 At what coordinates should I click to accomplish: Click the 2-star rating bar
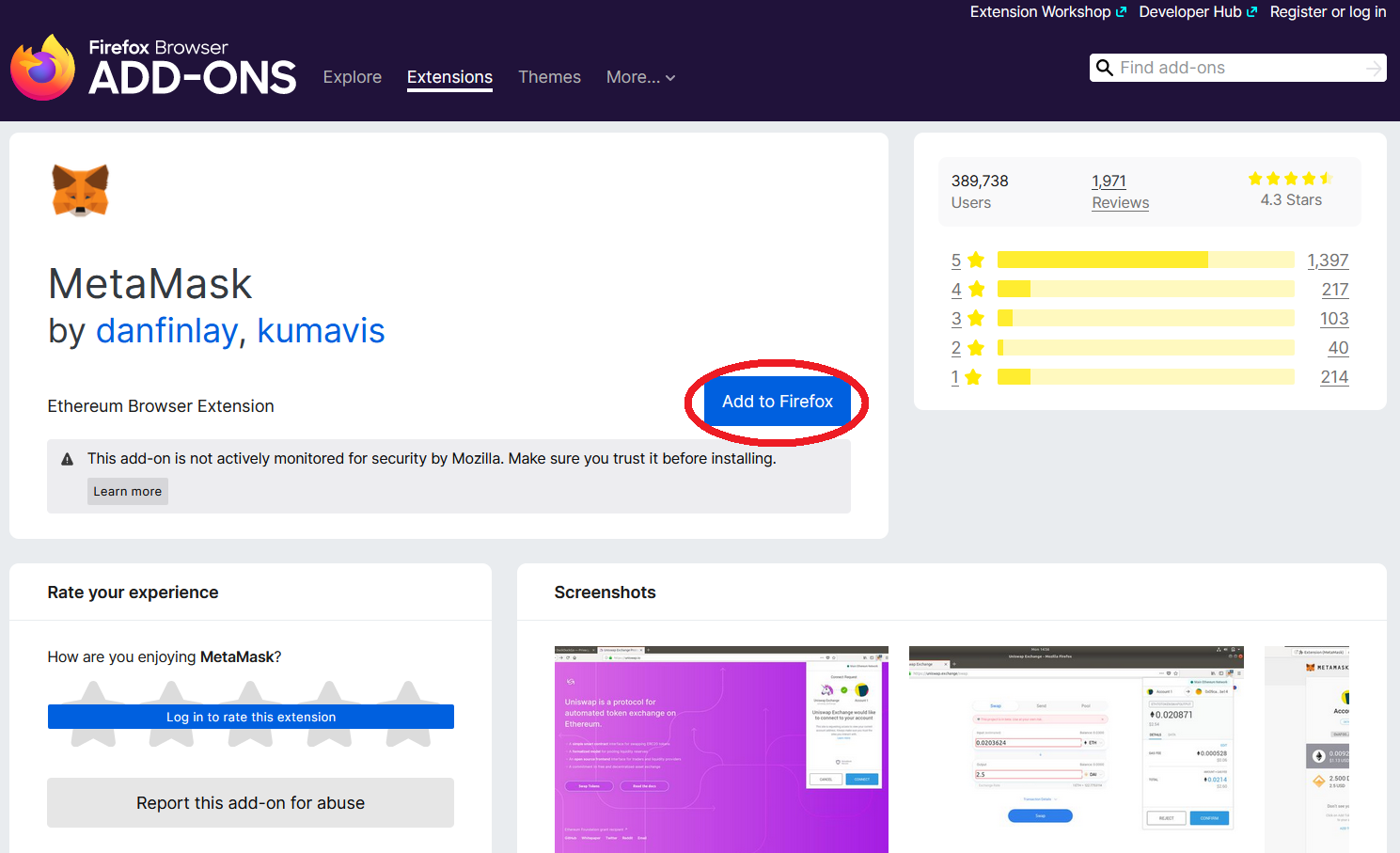pyautogui.click(x=1146, y=348)
